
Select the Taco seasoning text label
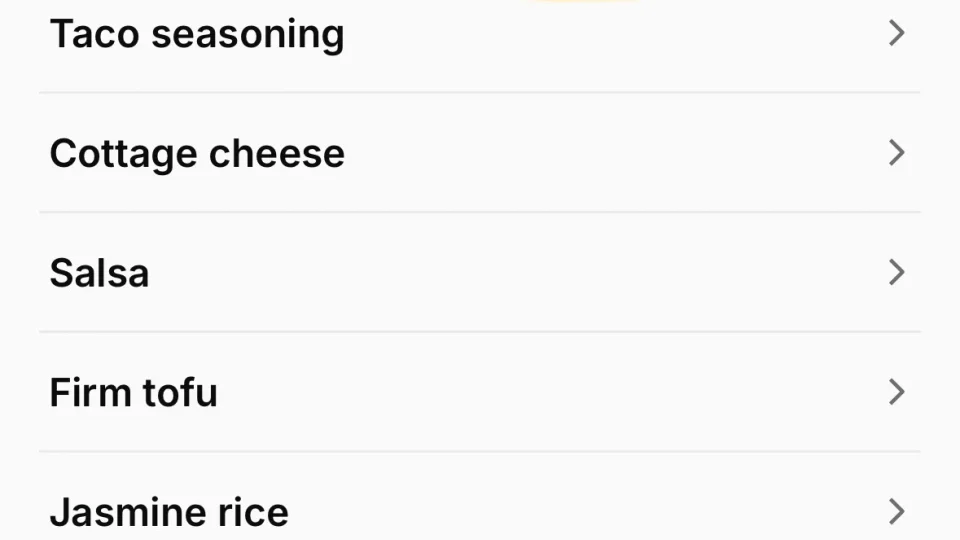pyautogui.click(x=197, y=34)
